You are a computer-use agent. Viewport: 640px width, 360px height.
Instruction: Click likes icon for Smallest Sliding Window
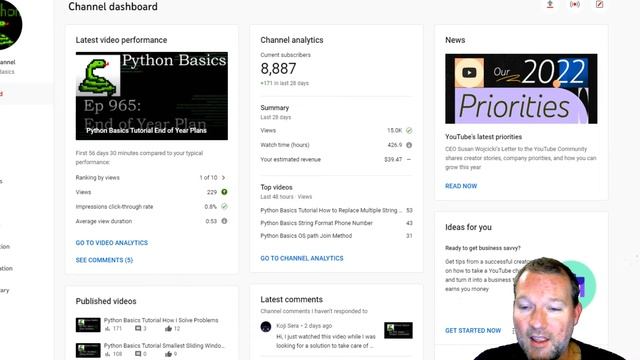click(169, 354)
